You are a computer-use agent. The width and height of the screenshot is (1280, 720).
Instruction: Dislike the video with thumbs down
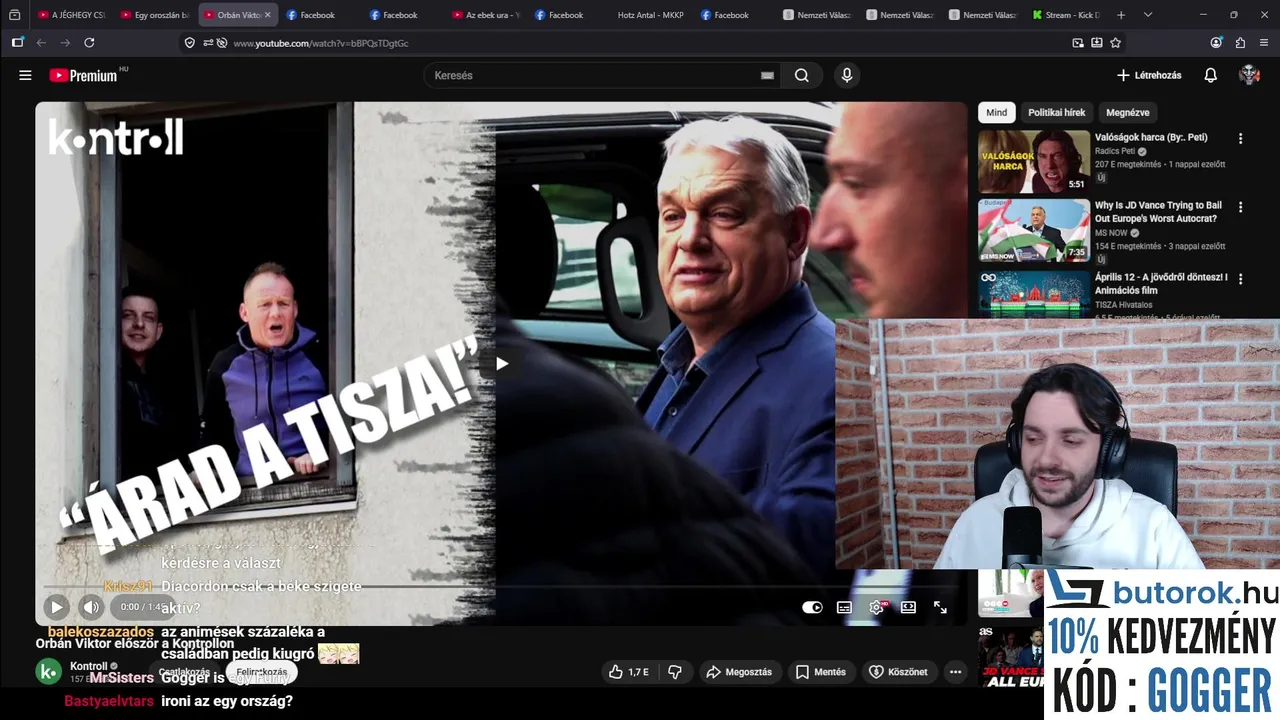675,672
